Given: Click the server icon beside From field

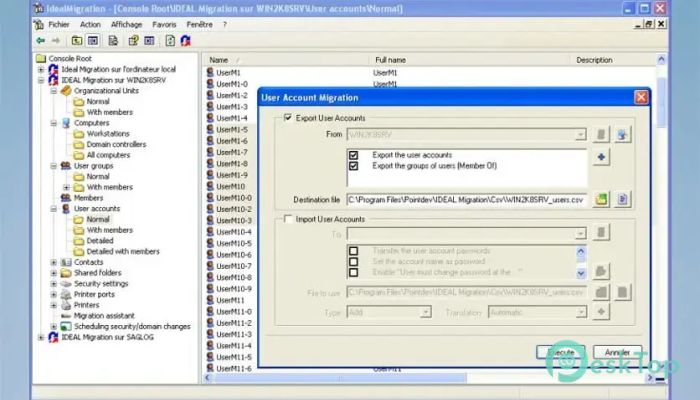Looking at the screenshot, I should pyautogui.click(x=601, y=134).
